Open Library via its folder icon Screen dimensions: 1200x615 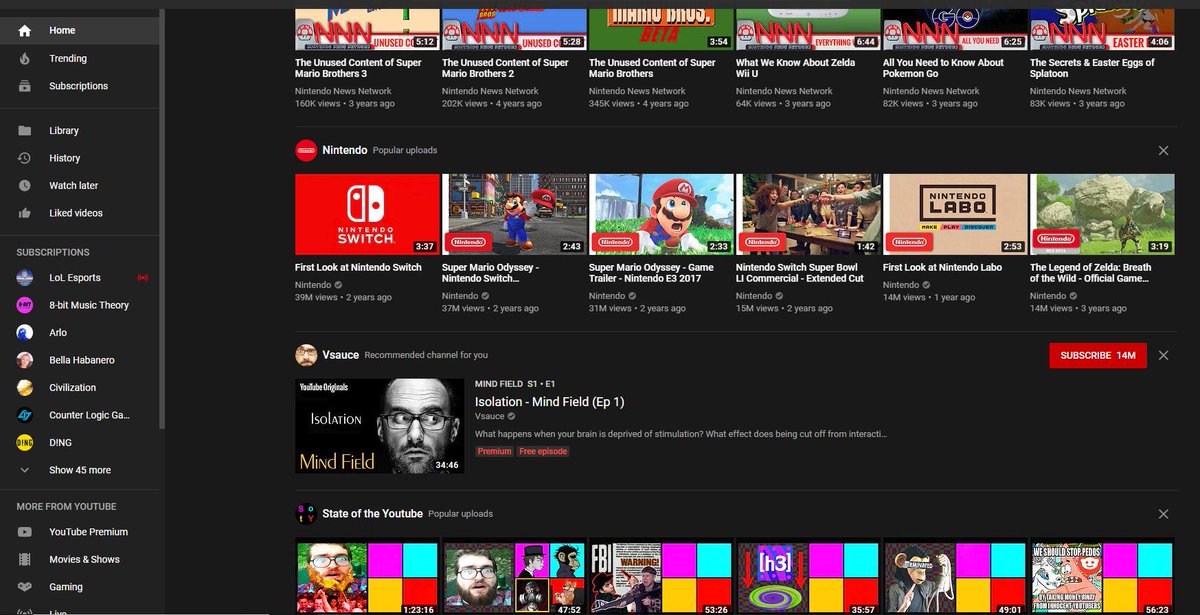pyautogui.click(x=25, y=131)
